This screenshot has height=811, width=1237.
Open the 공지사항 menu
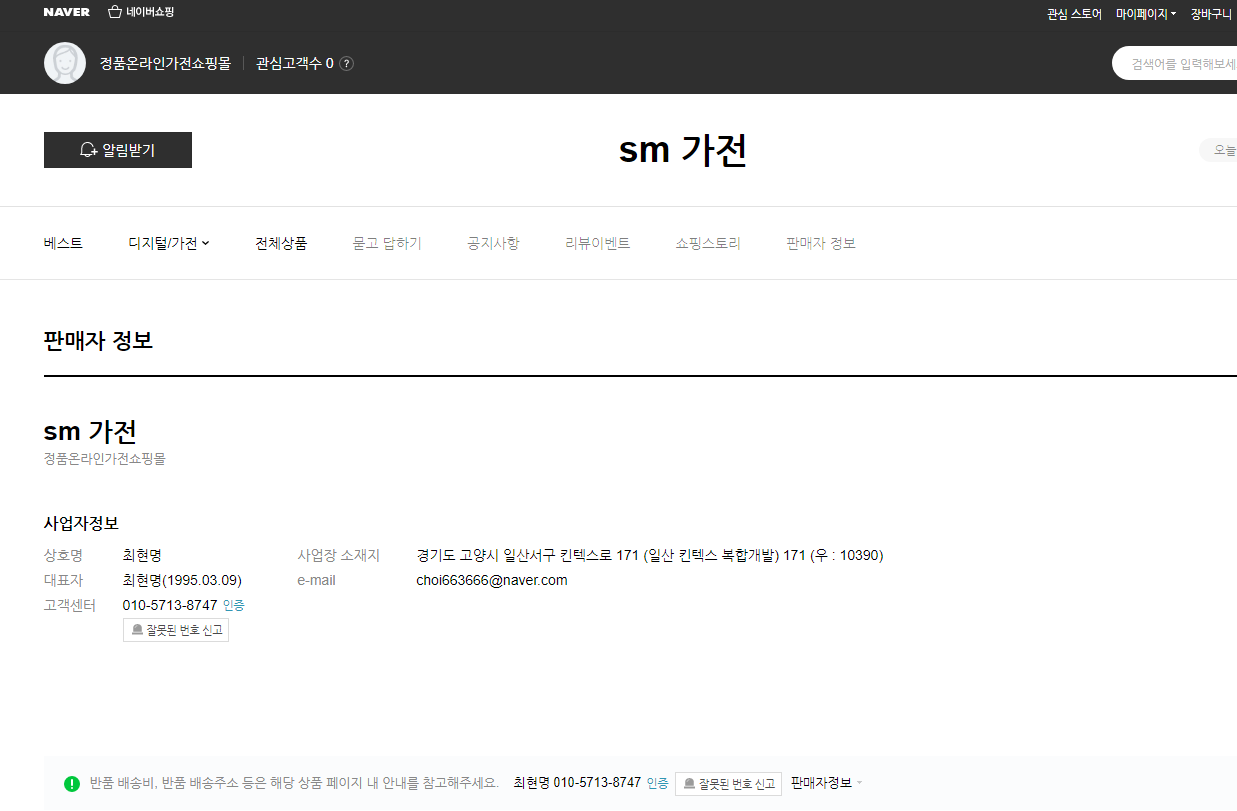[493, 243]
